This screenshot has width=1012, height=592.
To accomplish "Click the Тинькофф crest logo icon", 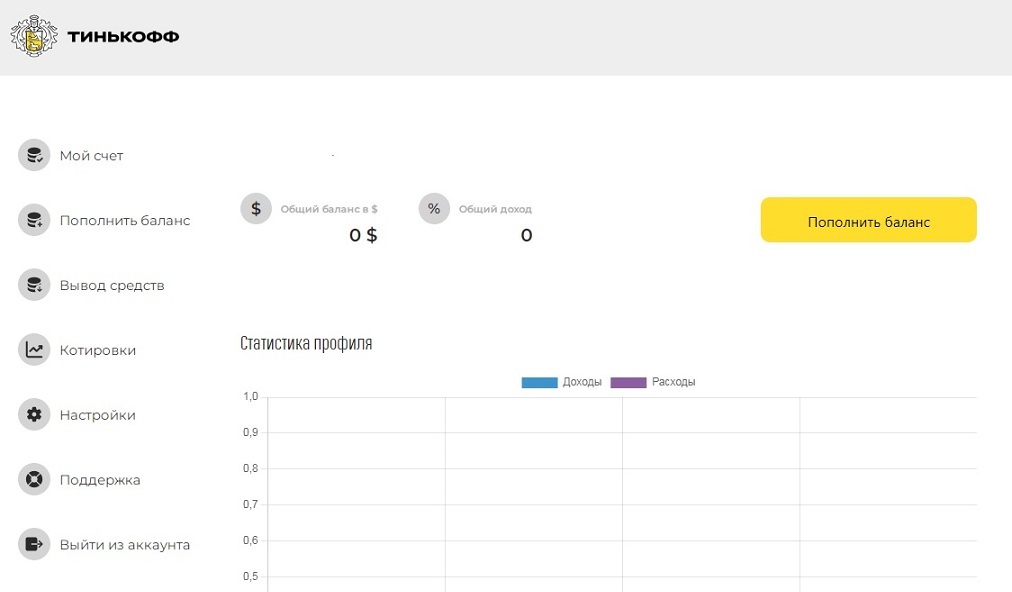I will coord(34,36).
